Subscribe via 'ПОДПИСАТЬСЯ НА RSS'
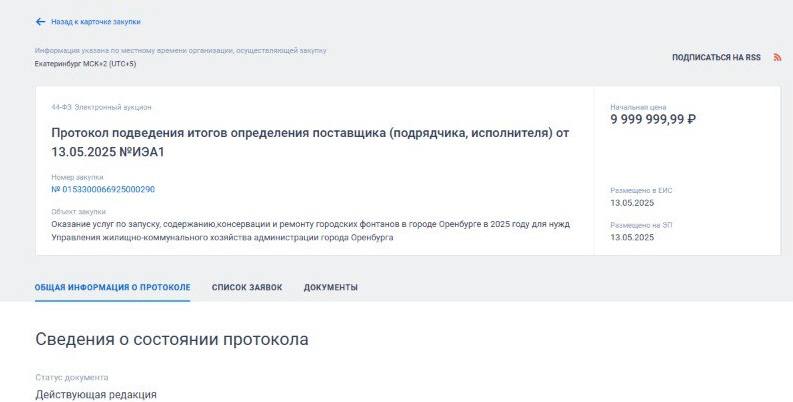Viewport: 793px width, 402px height. pyautogui.click(x=716, y=58)
